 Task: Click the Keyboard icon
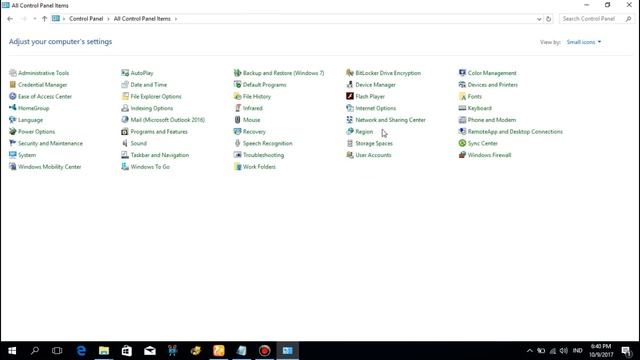point(462,108)
